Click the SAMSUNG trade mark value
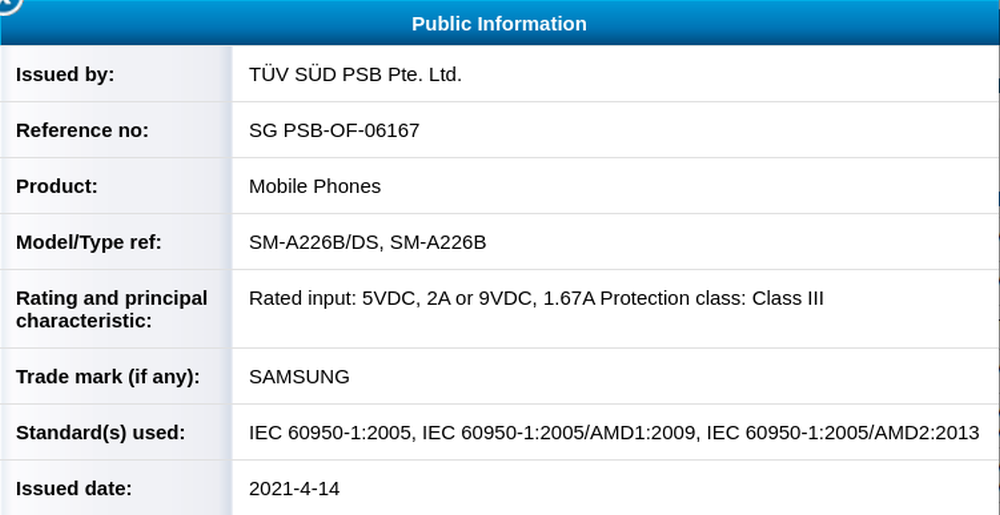Viewport: 1000px width, 515px height. (x=299, y=377)
